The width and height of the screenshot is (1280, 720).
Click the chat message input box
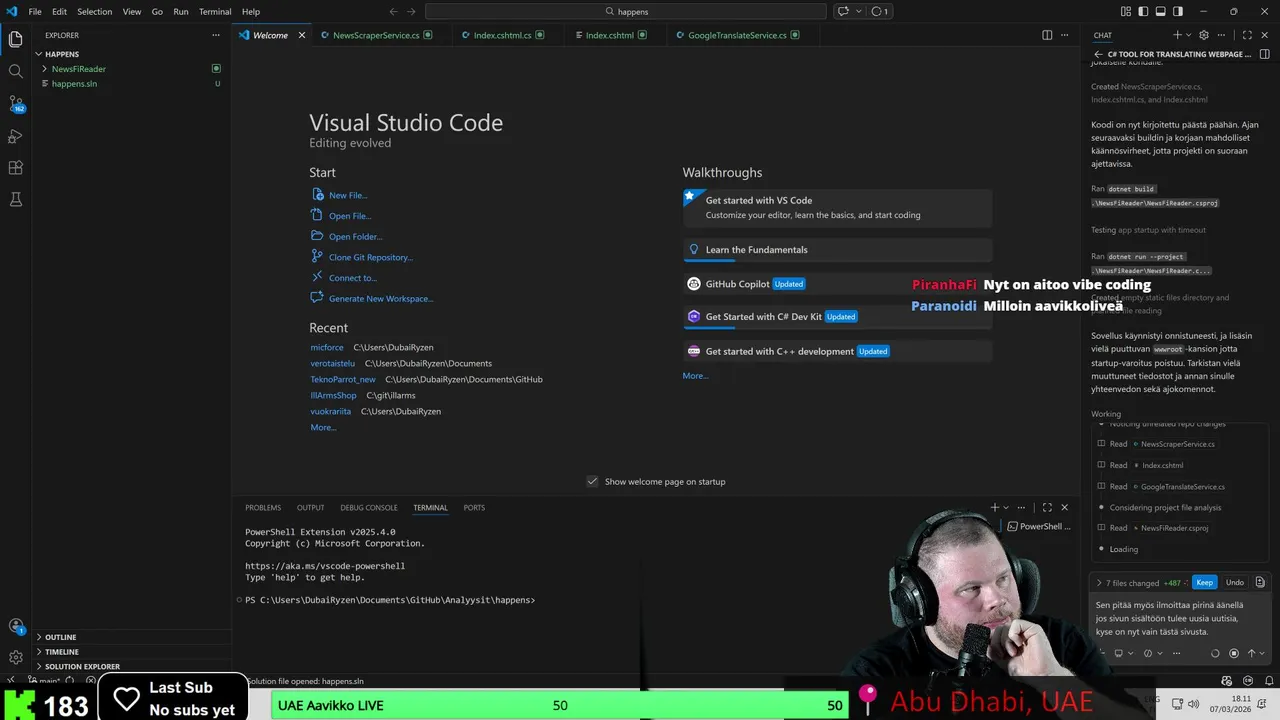tap(1178, 618)
